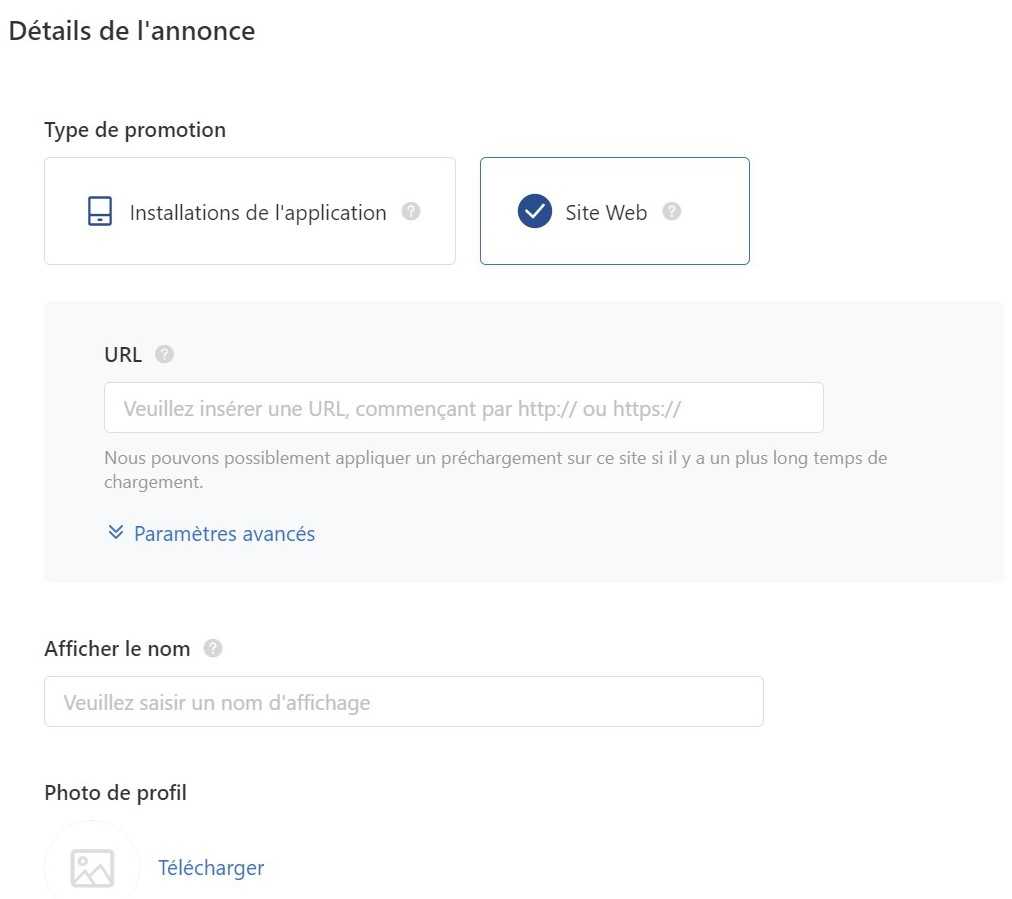Focus the URL input field
Image resolution: width=1012 pixels, height=899 pixels.
pos(463,408)
